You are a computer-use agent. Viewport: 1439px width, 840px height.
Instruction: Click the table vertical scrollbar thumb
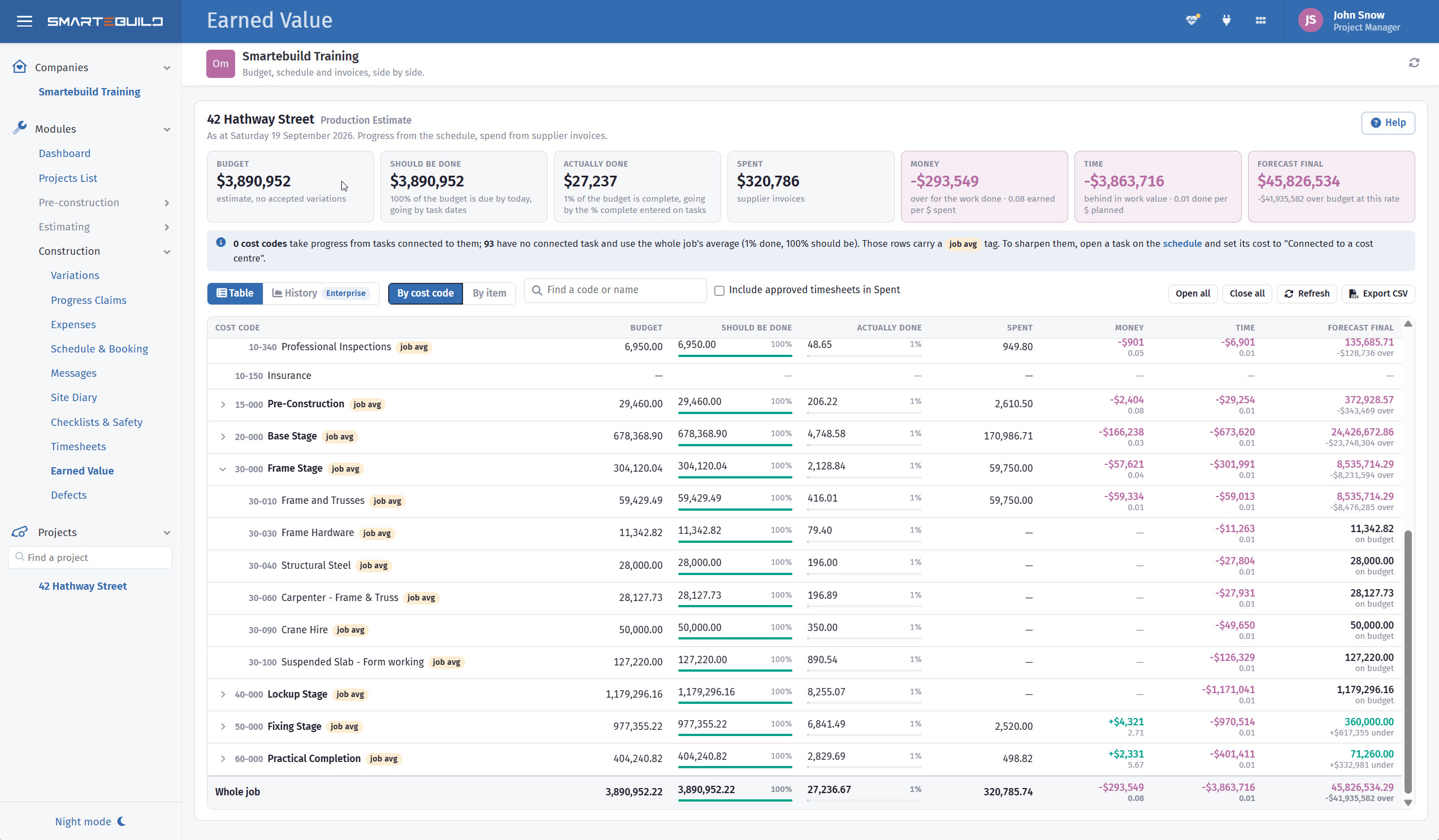tap(1407, 662)
